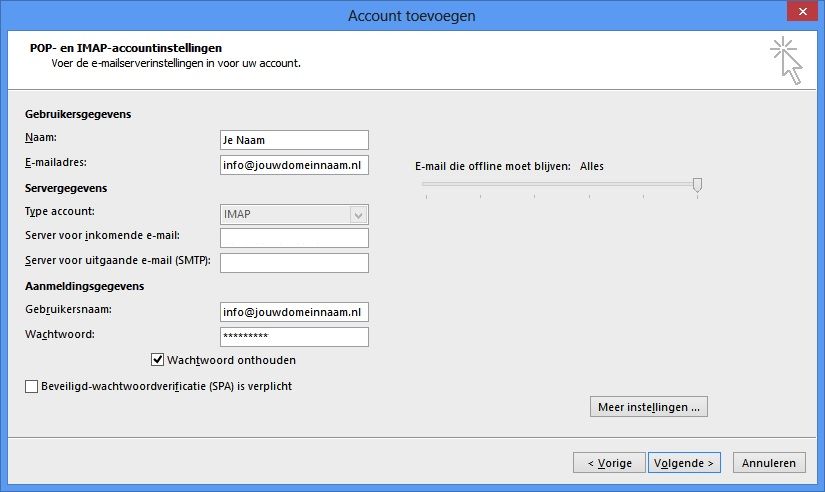Click the sparkle cursor wizard icon
This screenshot has height=492, width=825.
tap(787, 60)
